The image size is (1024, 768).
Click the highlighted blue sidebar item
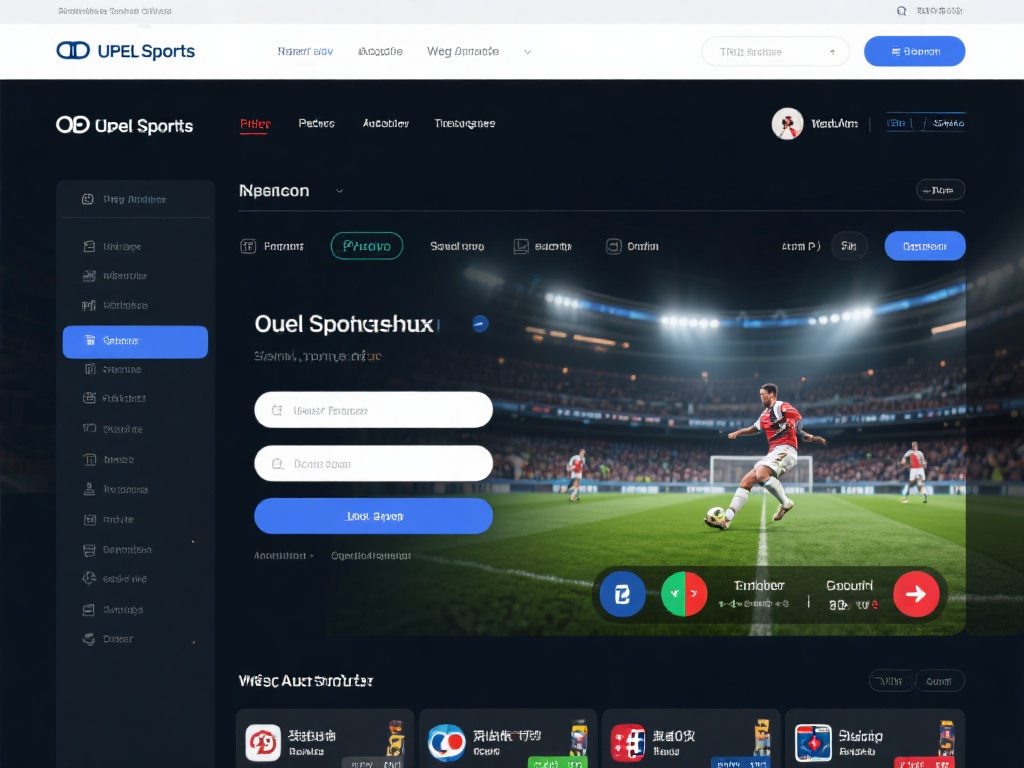(x=135, y=342)
